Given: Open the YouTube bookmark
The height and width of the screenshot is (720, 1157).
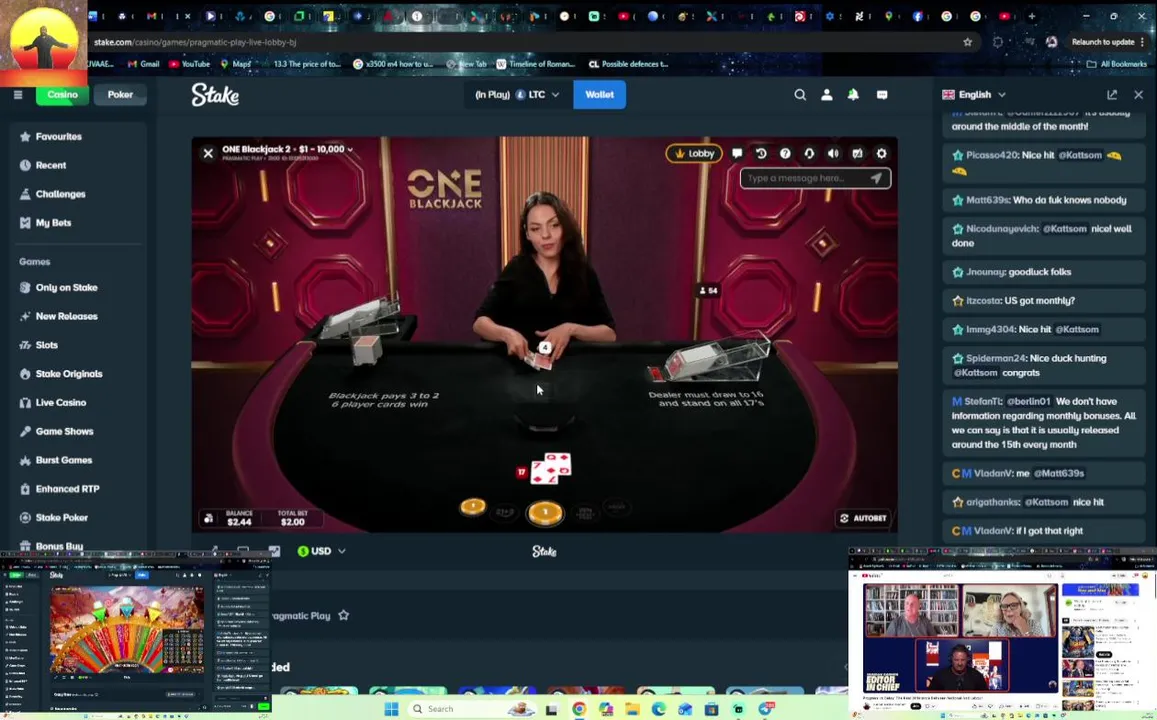Looking at the screenshot, I should [189, 64].
